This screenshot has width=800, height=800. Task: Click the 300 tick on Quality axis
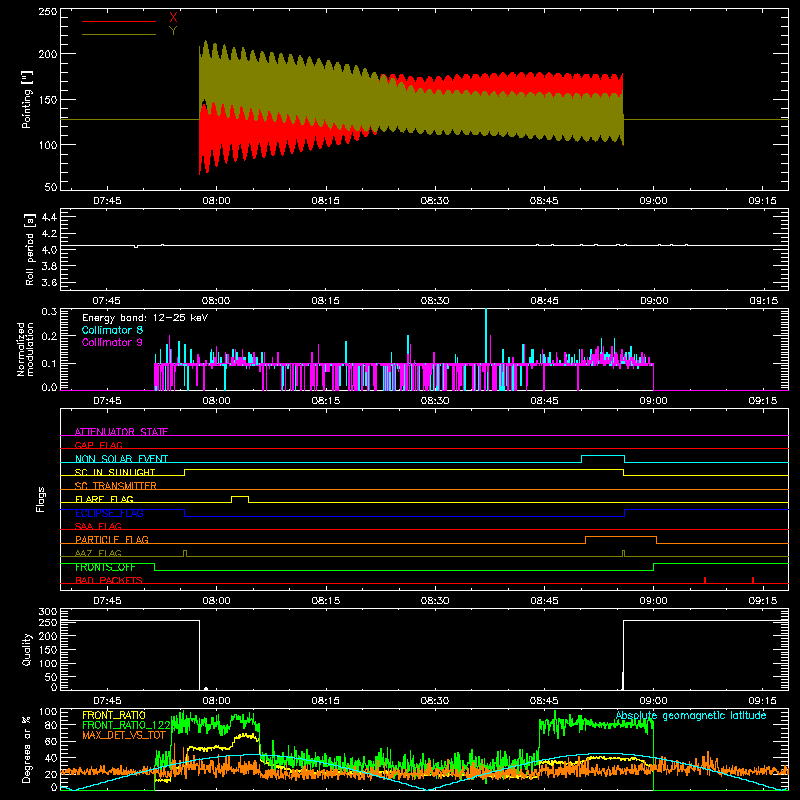coord(48,612)
